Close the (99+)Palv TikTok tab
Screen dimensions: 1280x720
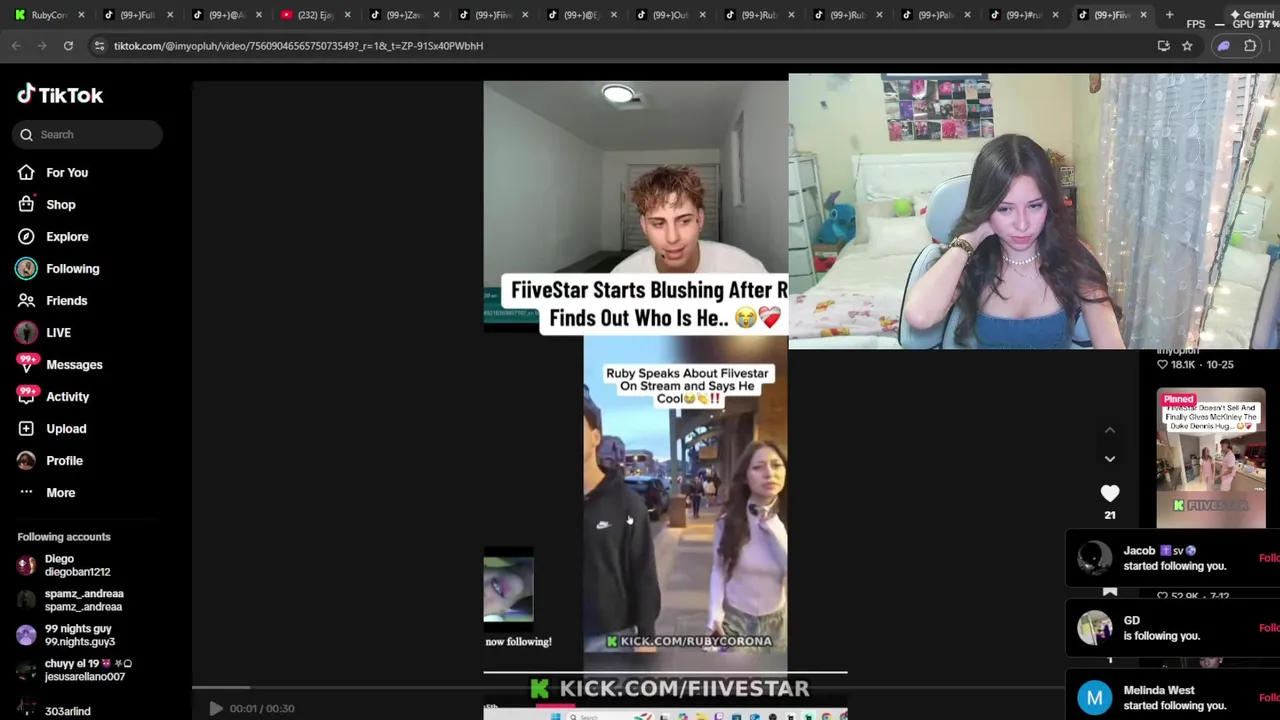967,15
